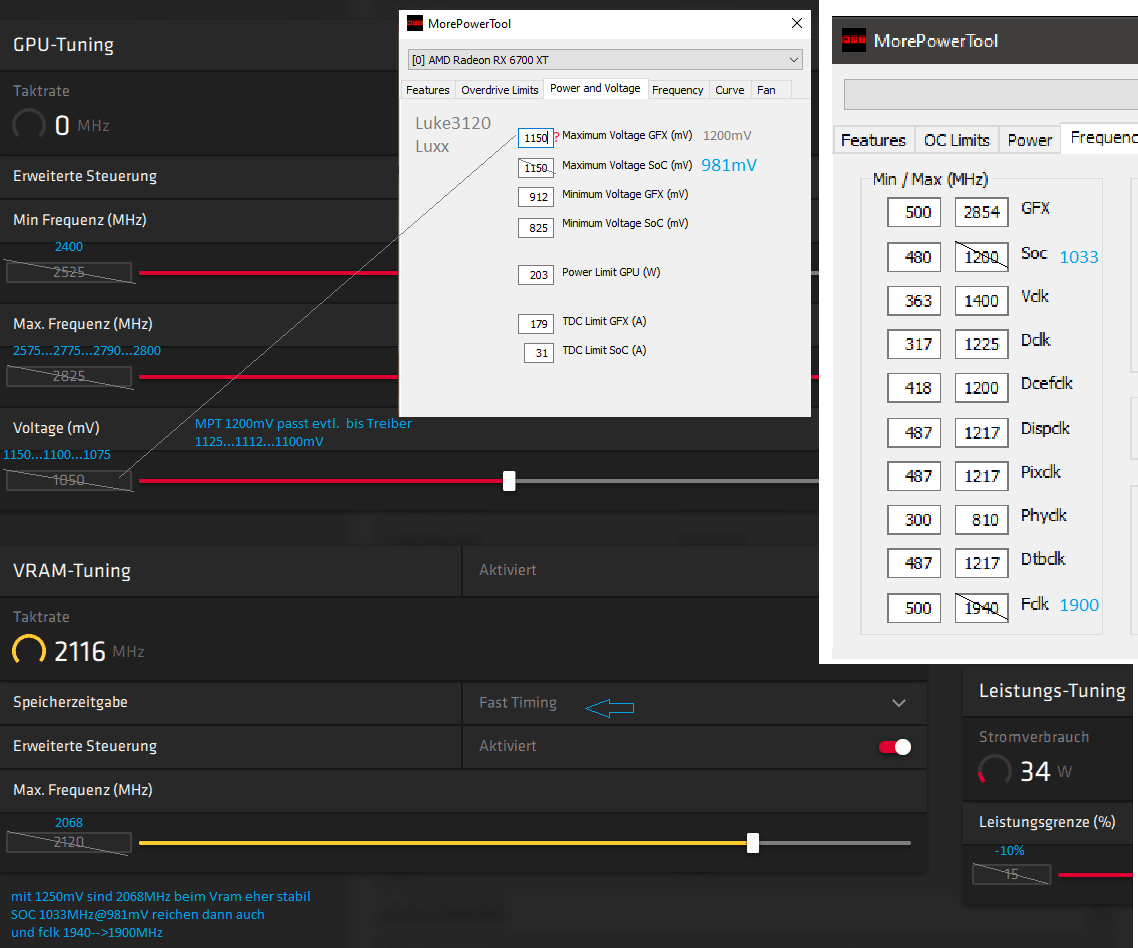1138x948 pixels.
Task: Click the VRAM-Tuning header
Action: [x=72, y=571]
